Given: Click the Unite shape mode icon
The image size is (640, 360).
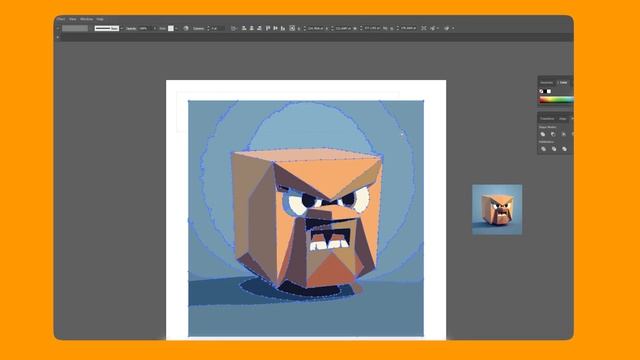Looking at the screenshot, I should [543, 134].
